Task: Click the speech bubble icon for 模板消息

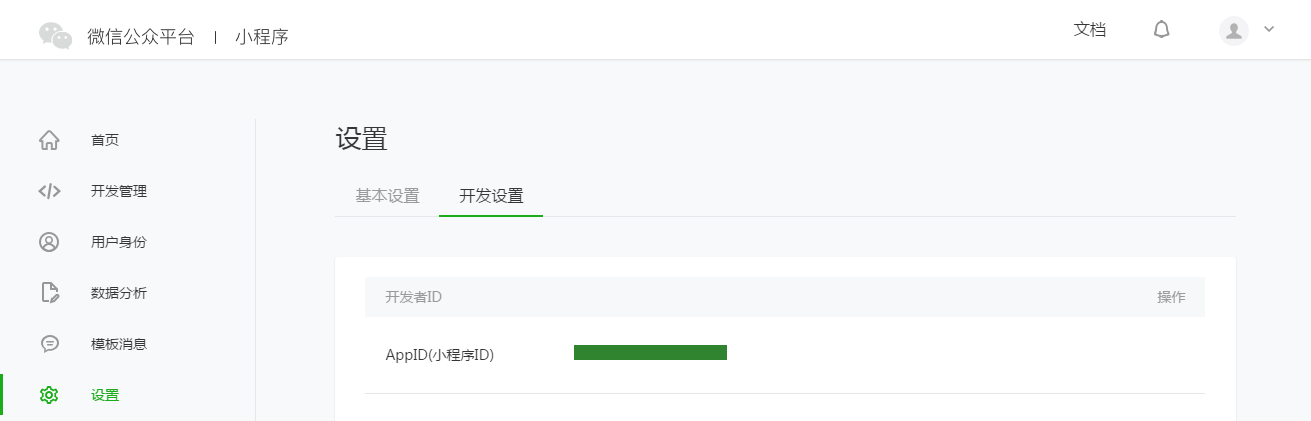Action: tap(49, 344)
